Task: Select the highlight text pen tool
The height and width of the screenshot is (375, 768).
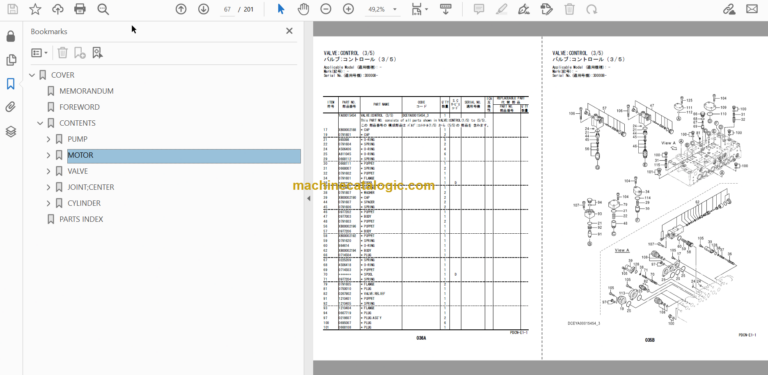Action: coord(501,9)
